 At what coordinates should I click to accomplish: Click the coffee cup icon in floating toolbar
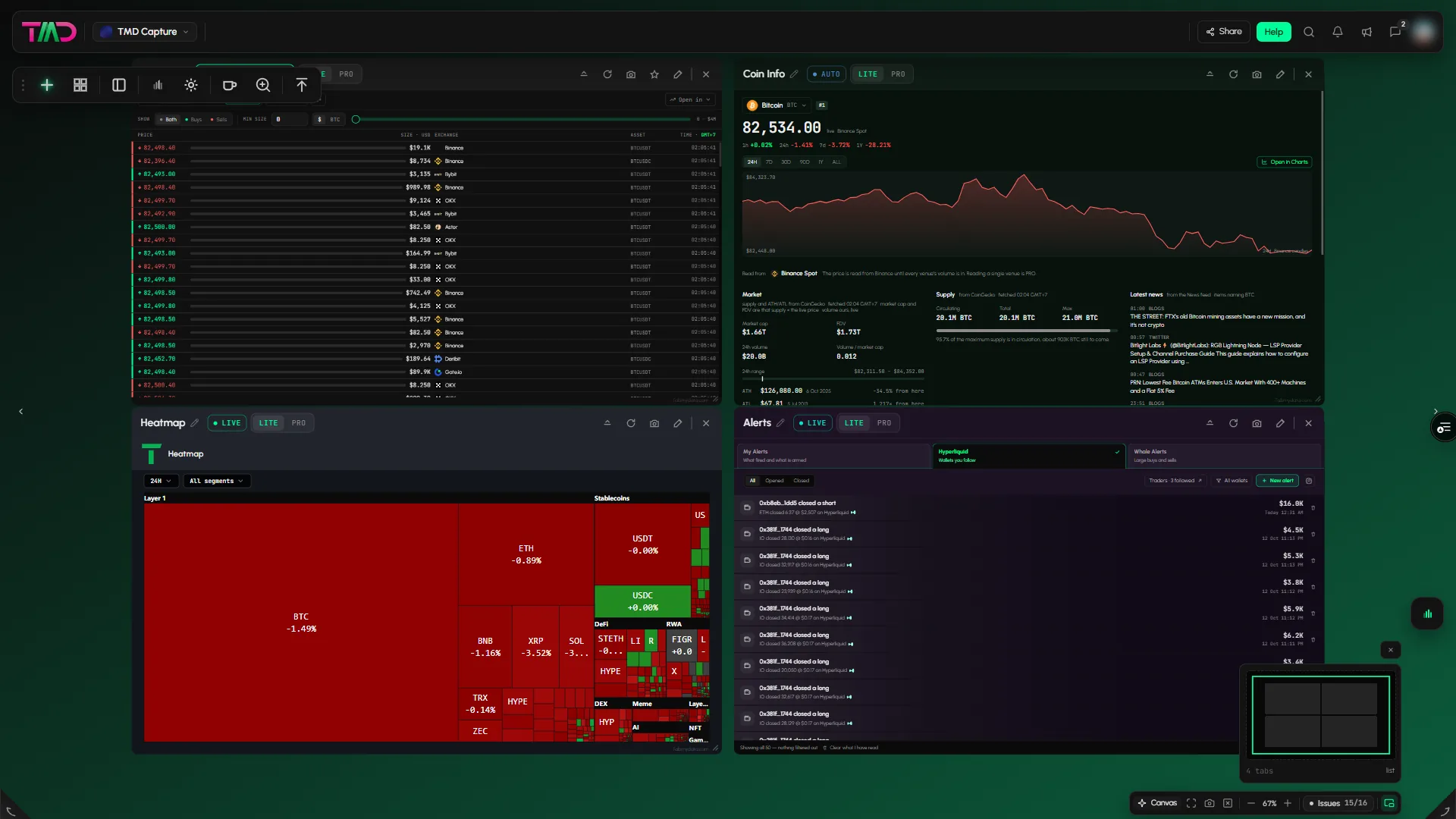pyautogui.click(x=230, y=85)
